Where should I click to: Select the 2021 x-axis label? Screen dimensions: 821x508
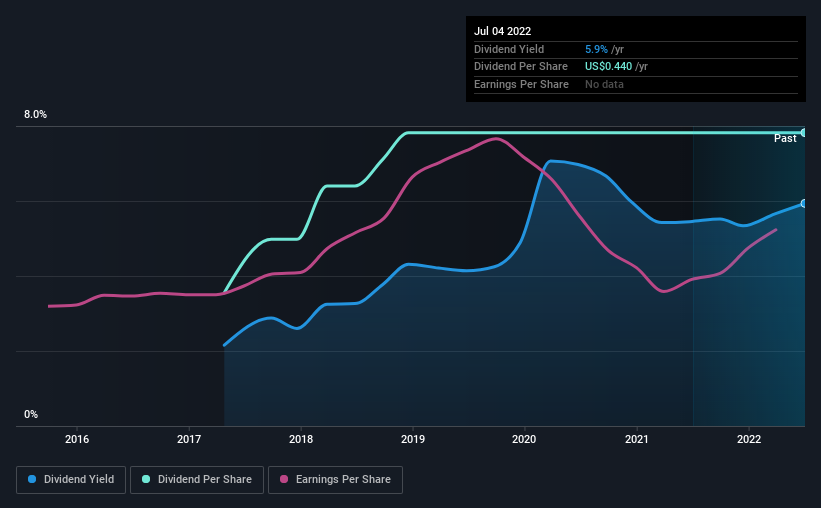(637, 439)
